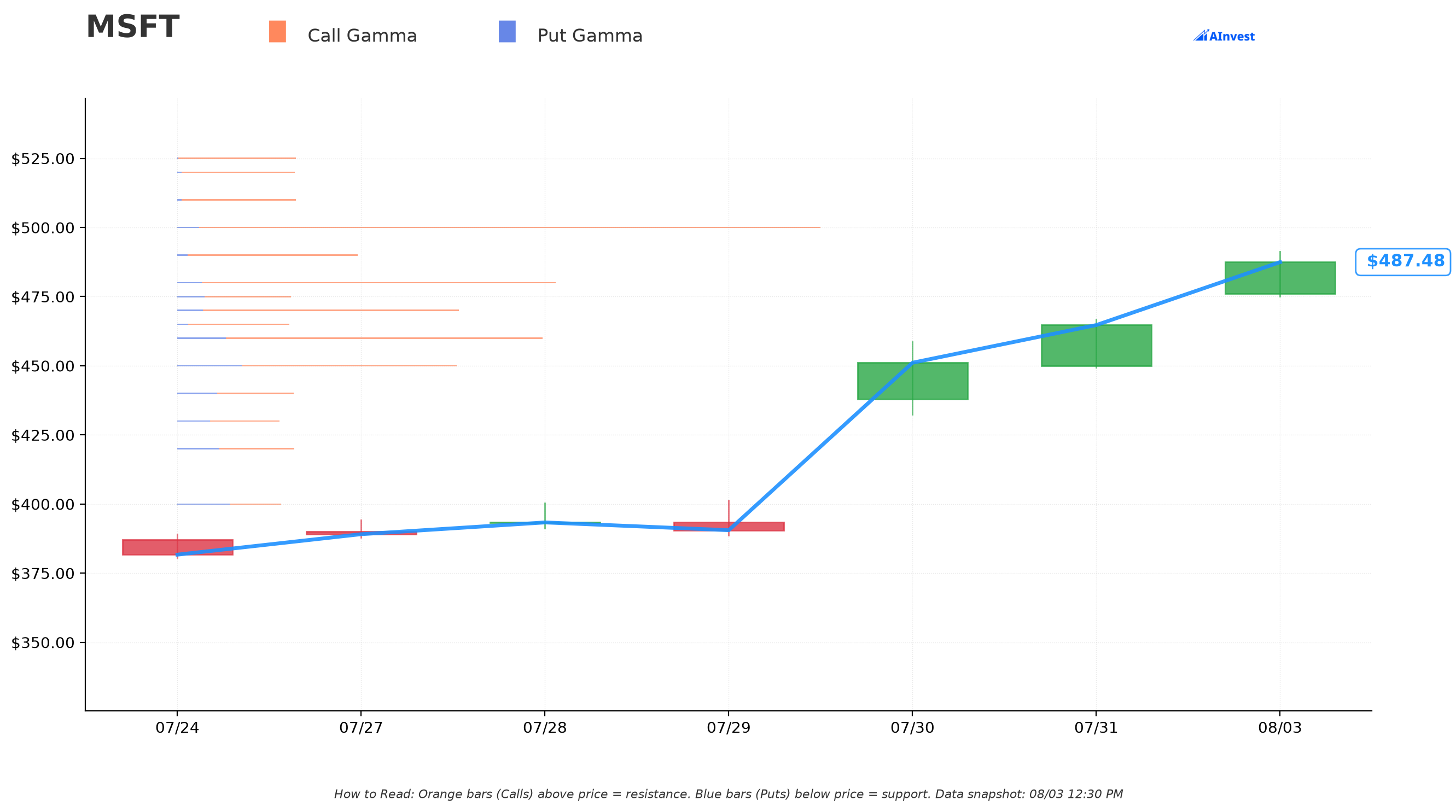Select the Call Gamma legend label
This screenshot has height=812, width=1456.
[x=362, y=36]
